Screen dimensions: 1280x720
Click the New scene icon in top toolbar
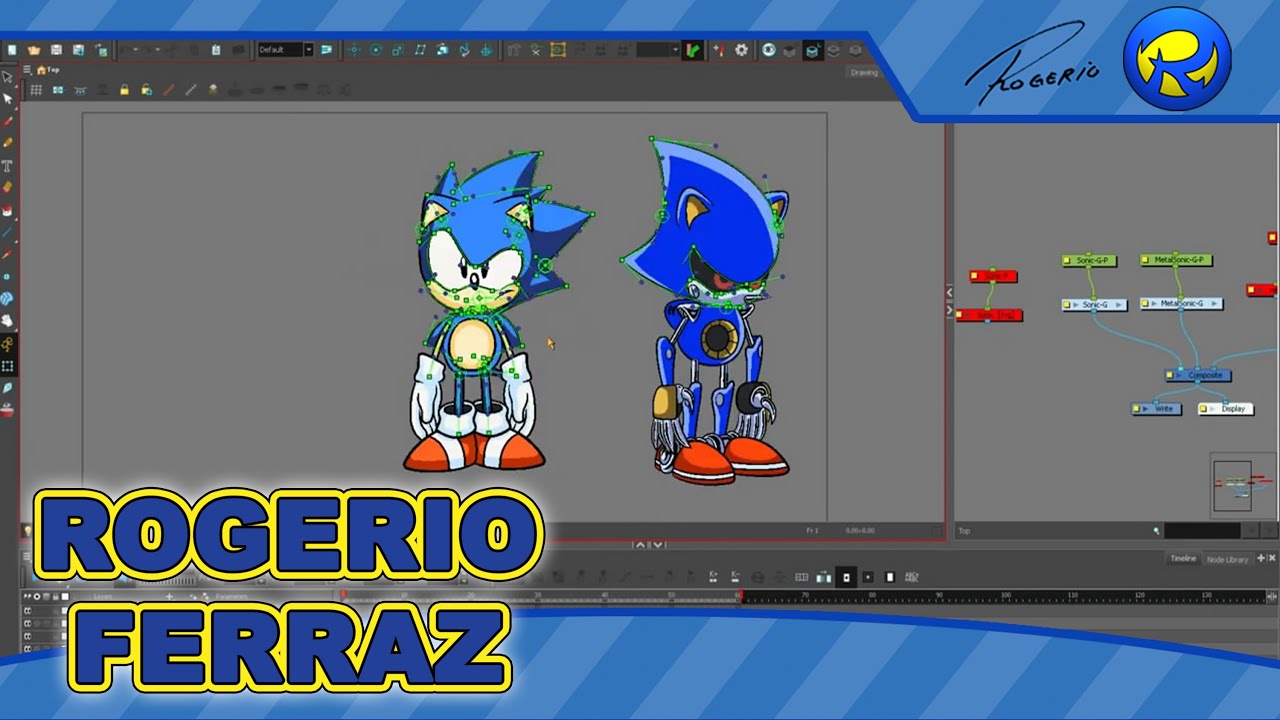click(12, 49)
